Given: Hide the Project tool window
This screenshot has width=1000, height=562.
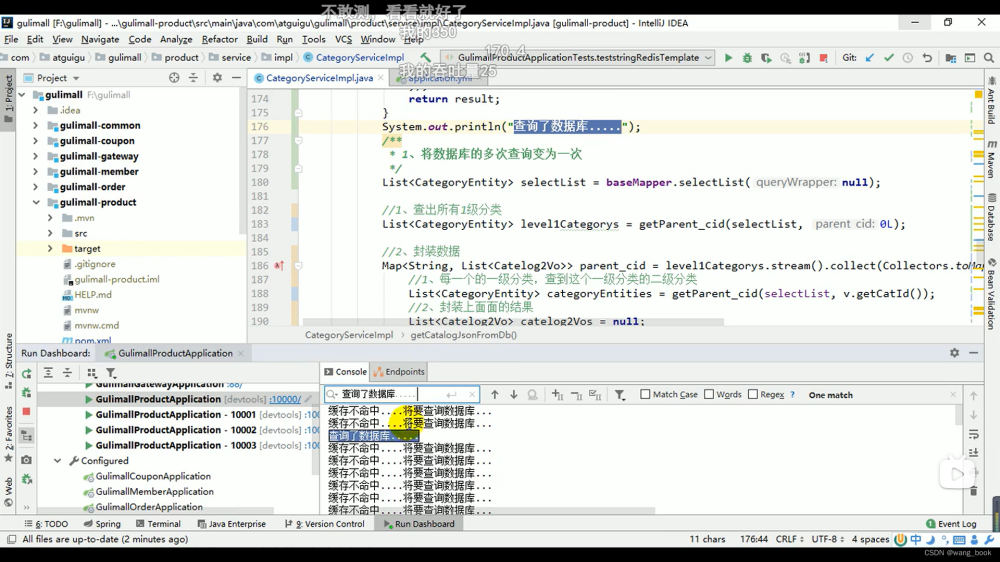Looking at the screenshot, I should click(236, 78).
